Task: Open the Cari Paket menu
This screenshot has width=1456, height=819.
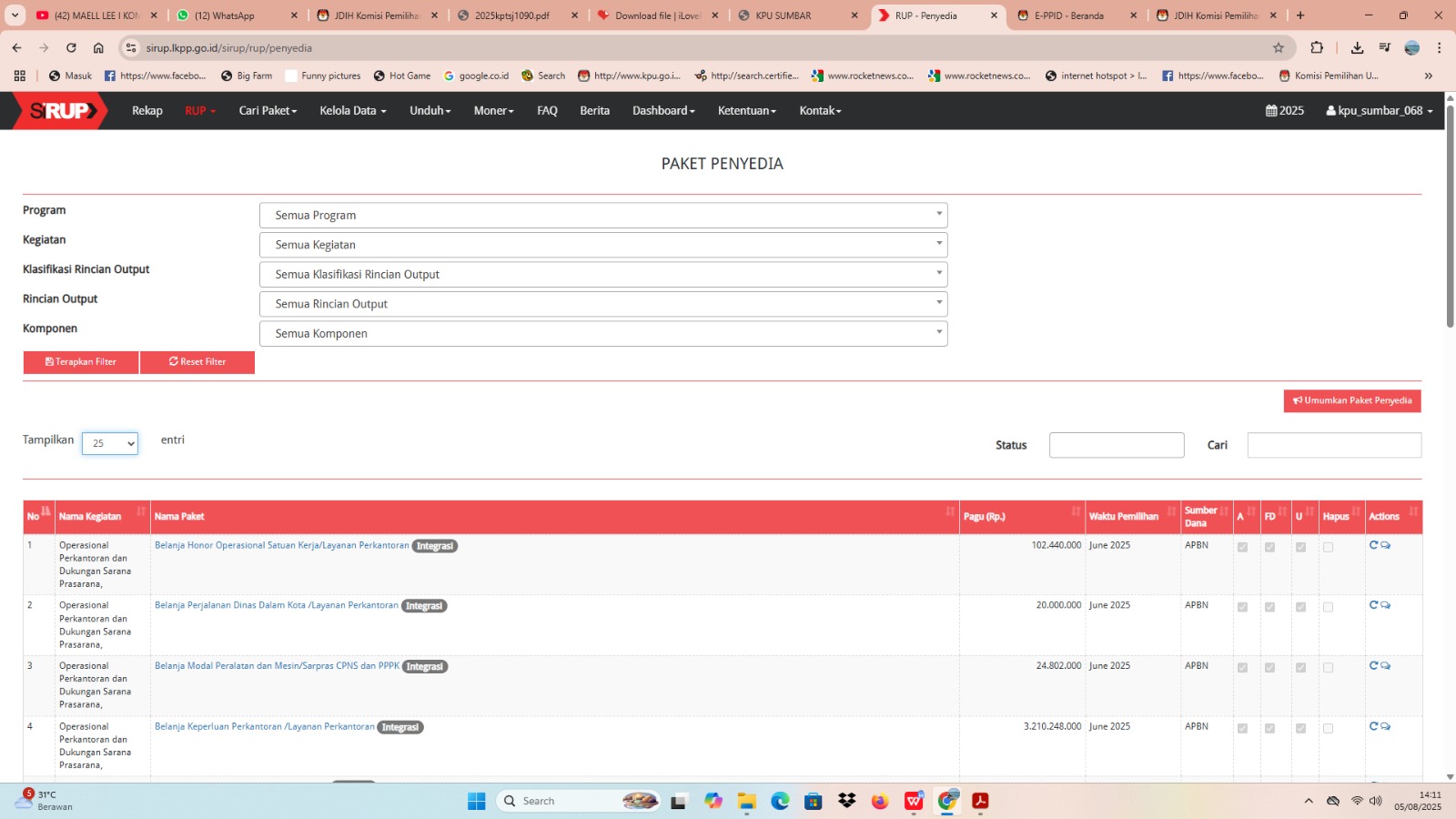Action: click(x=268, y=111)
